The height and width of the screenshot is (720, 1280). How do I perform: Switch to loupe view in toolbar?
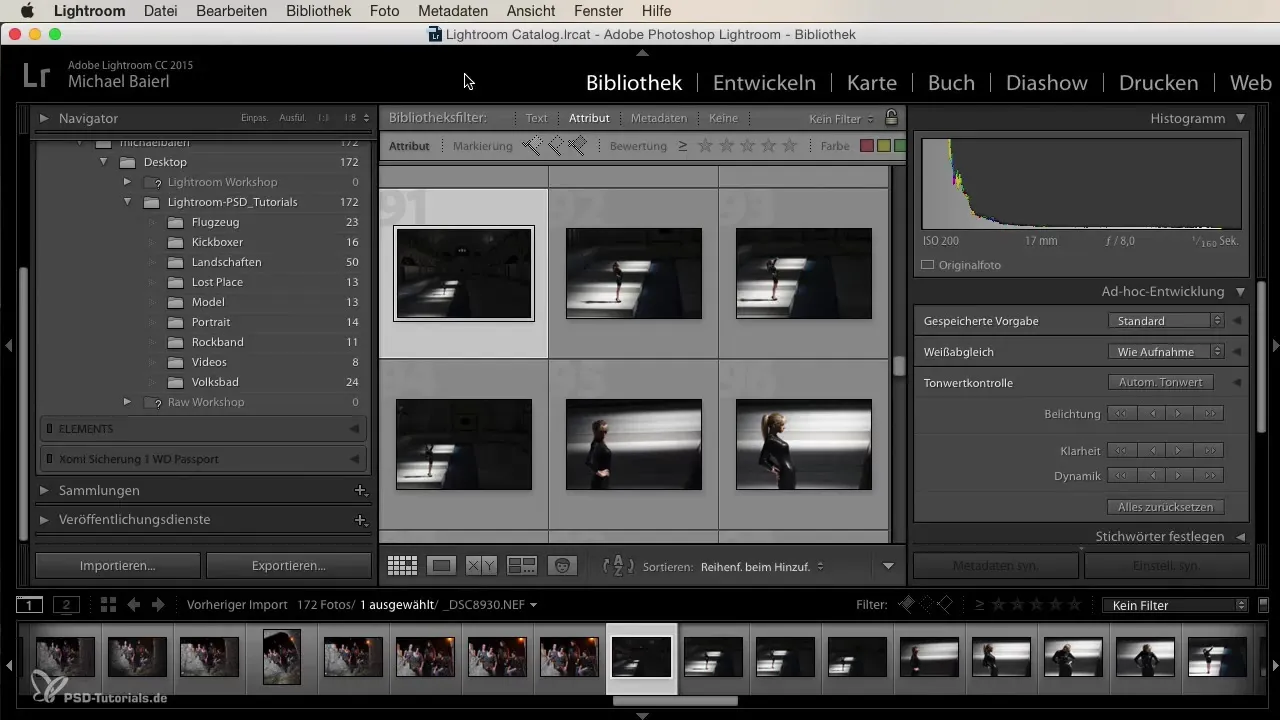pos(441,566)
